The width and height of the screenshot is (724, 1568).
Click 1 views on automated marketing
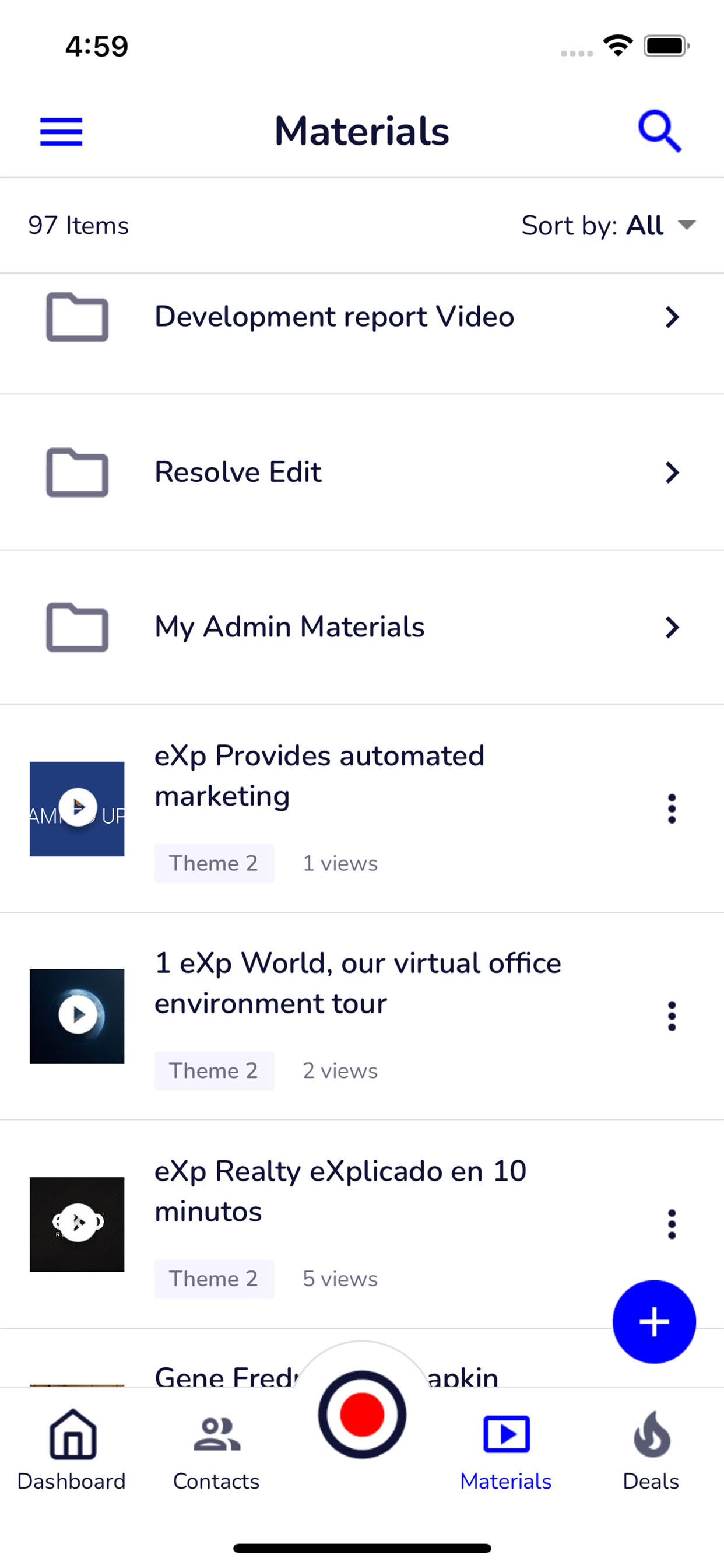[340, 863]
